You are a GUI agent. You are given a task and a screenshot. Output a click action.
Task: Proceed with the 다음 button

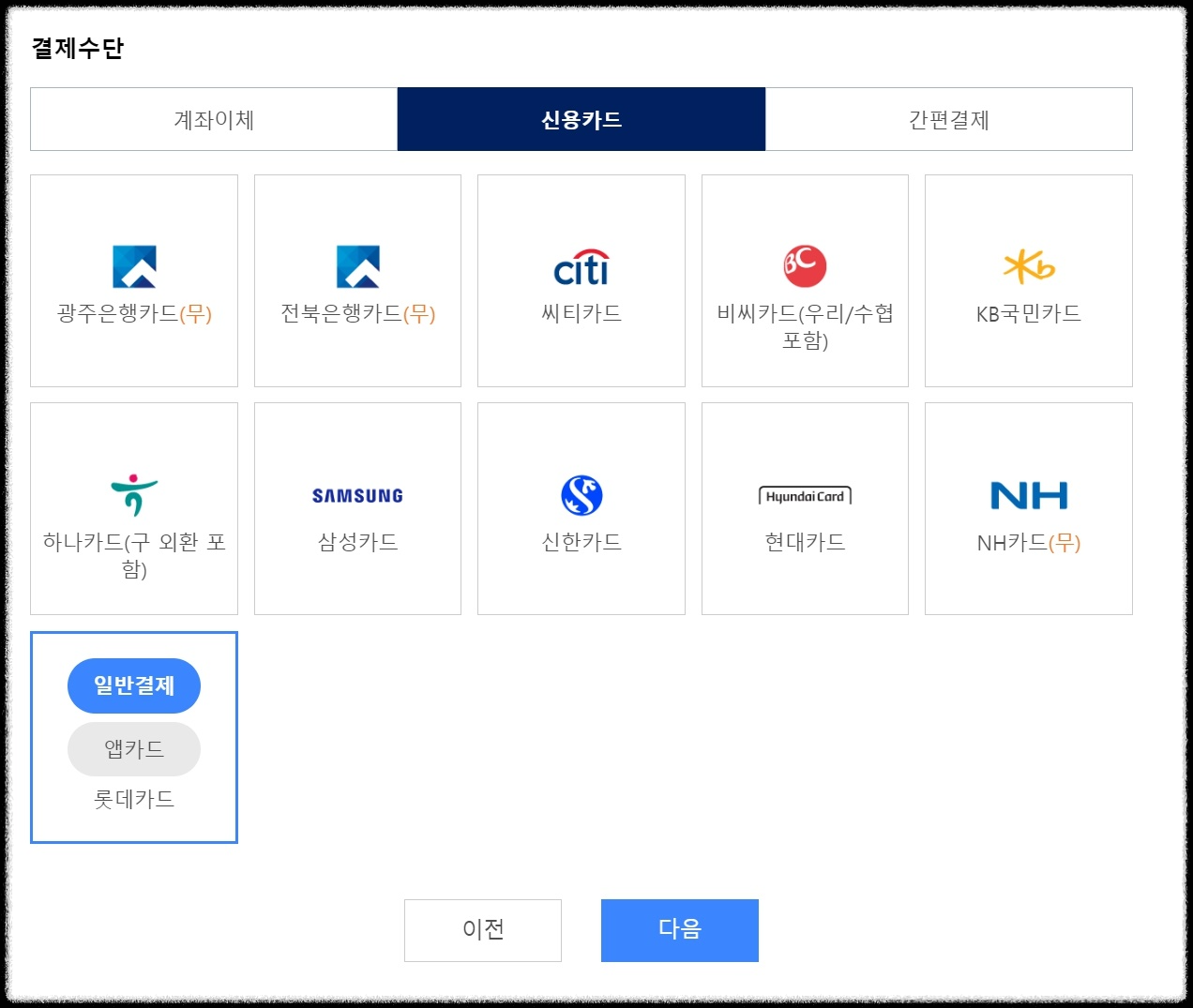[680, 930]
